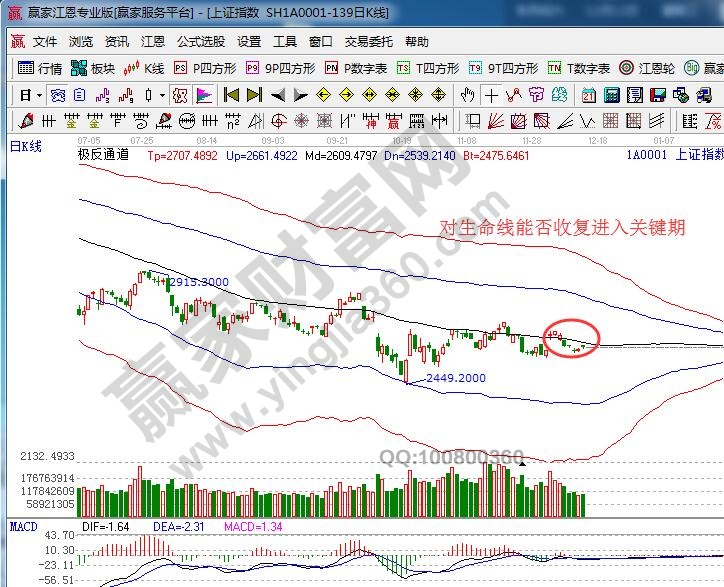Jump to first bar with skip-back arrow

(231, 96)
